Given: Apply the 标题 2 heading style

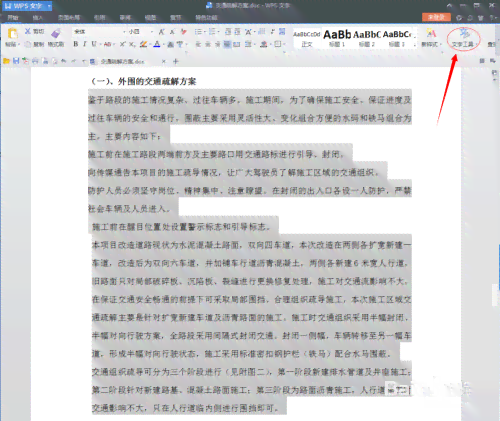Looking at the screenshot, I should tap(367, 38).
